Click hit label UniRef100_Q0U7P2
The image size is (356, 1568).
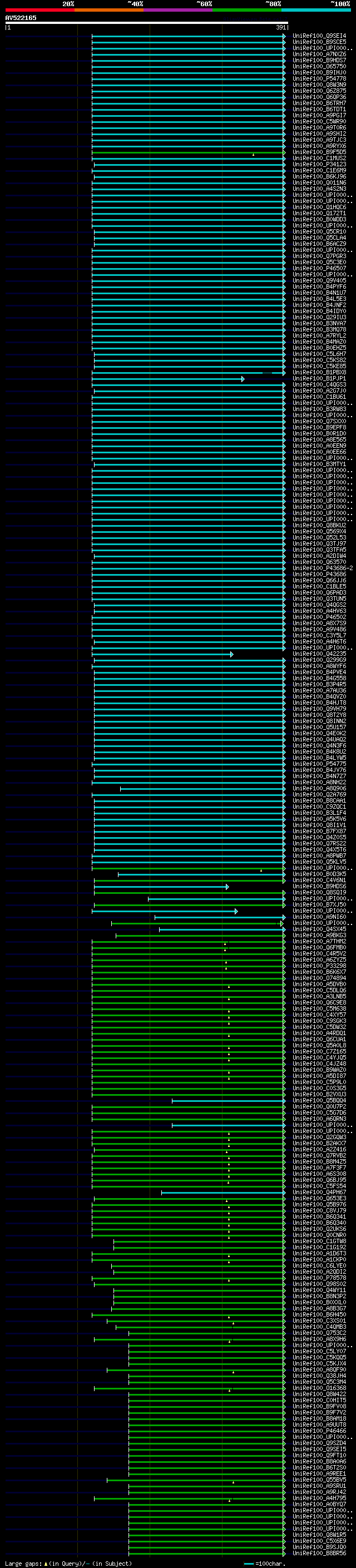click(x=319, y=1106)
